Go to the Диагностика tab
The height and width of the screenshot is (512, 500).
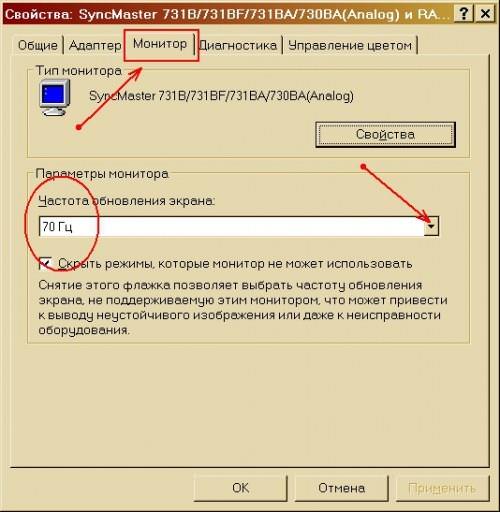click(x=238, y=45)
